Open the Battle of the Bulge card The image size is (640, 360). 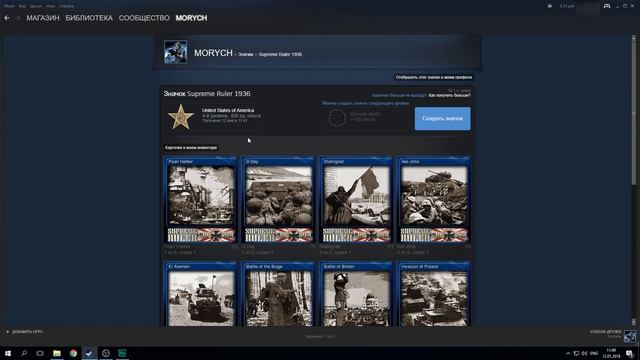click(x=278, y=294)
